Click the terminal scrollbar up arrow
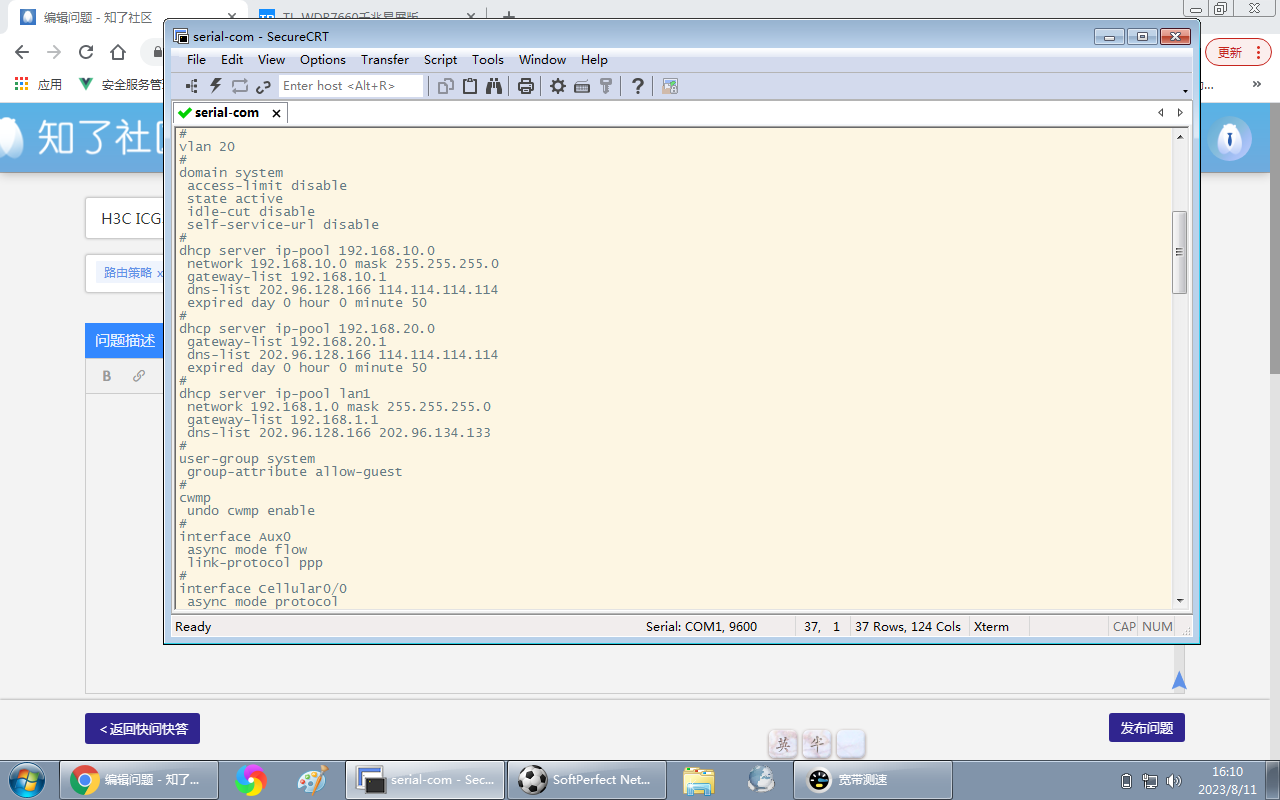The image size is (1280, 800). pyautogui.click(x=1180, y=136)
